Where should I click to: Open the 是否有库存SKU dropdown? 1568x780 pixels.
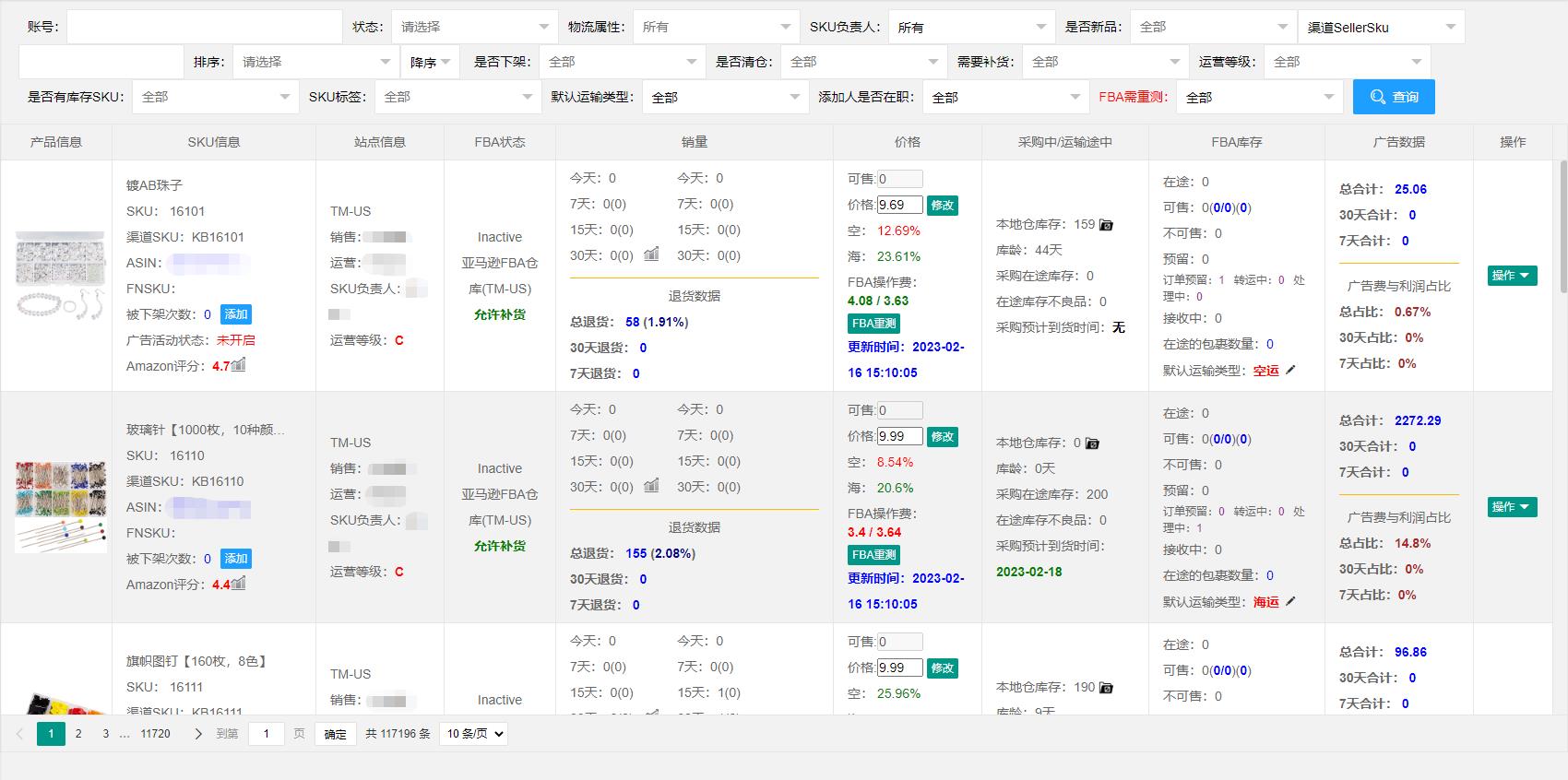point(216,97)
